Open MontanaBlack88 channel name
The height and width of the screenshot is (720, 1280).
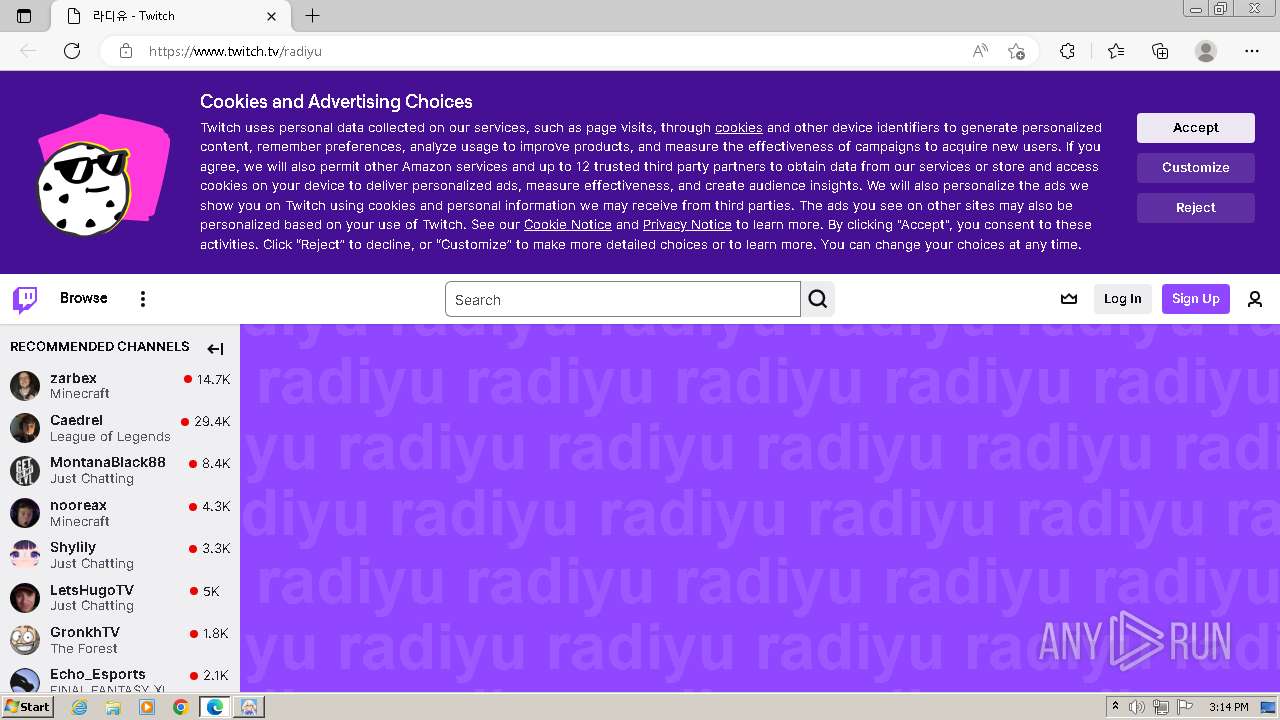click(x=108, y=463)
